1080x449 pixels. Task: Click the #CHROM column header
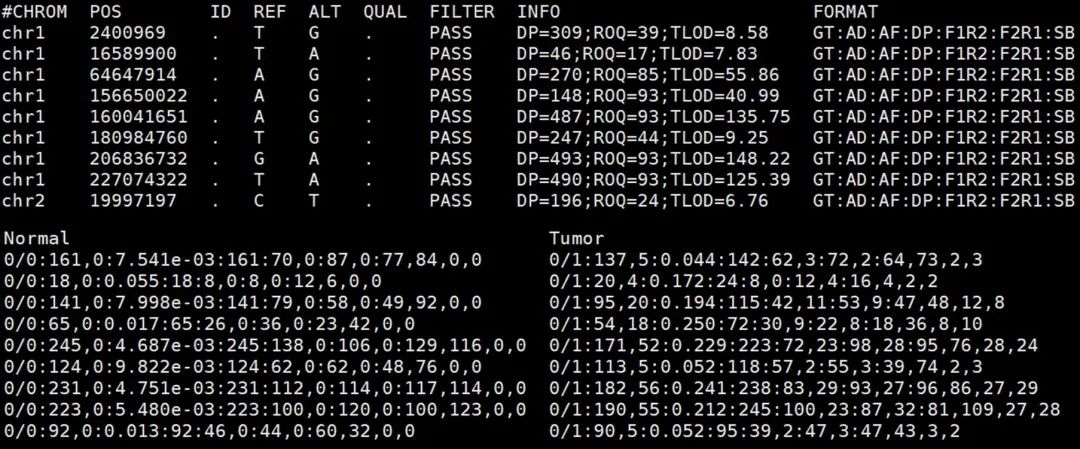point(34,12)
